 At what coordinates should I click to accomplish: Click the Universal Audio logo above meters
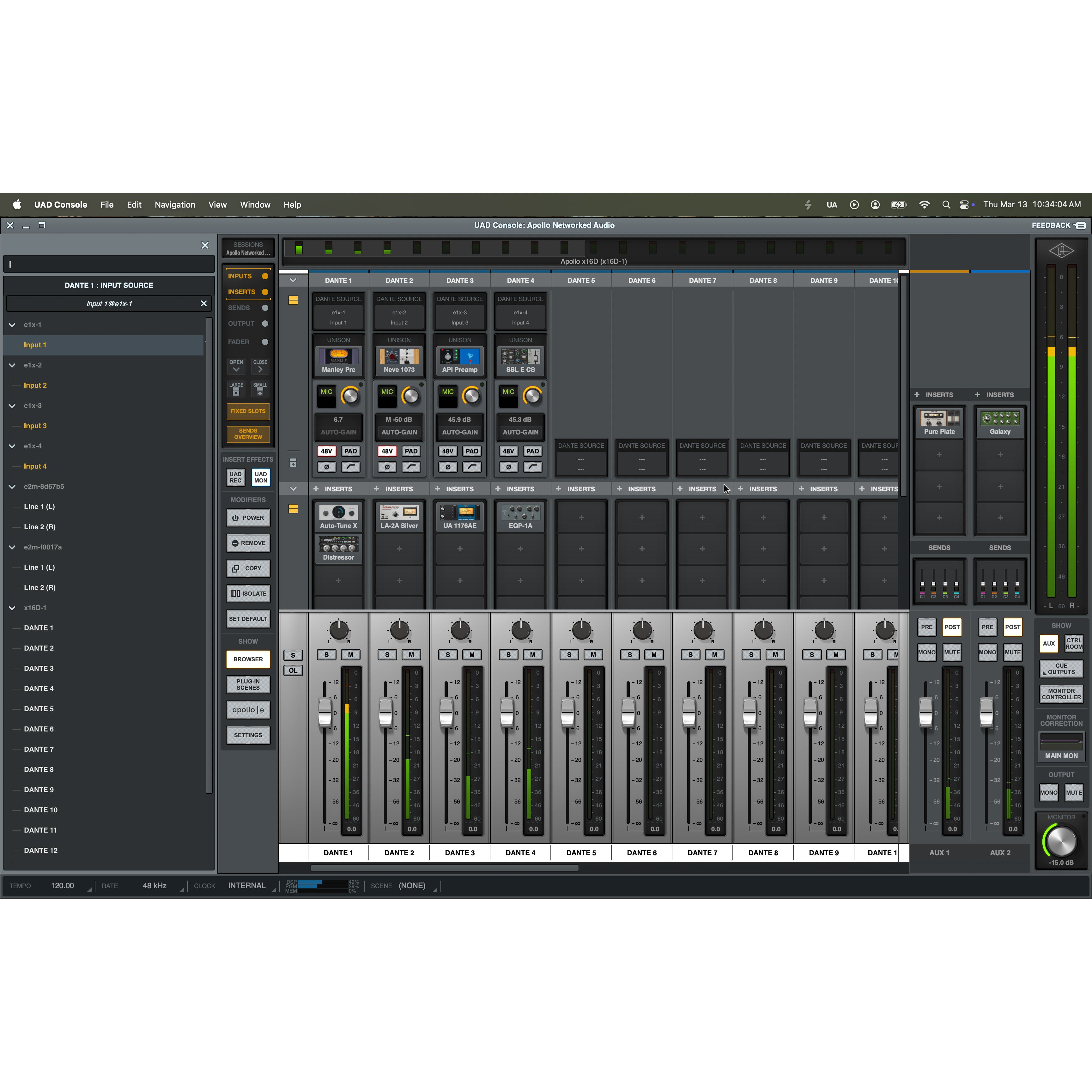coord(1061,250)
